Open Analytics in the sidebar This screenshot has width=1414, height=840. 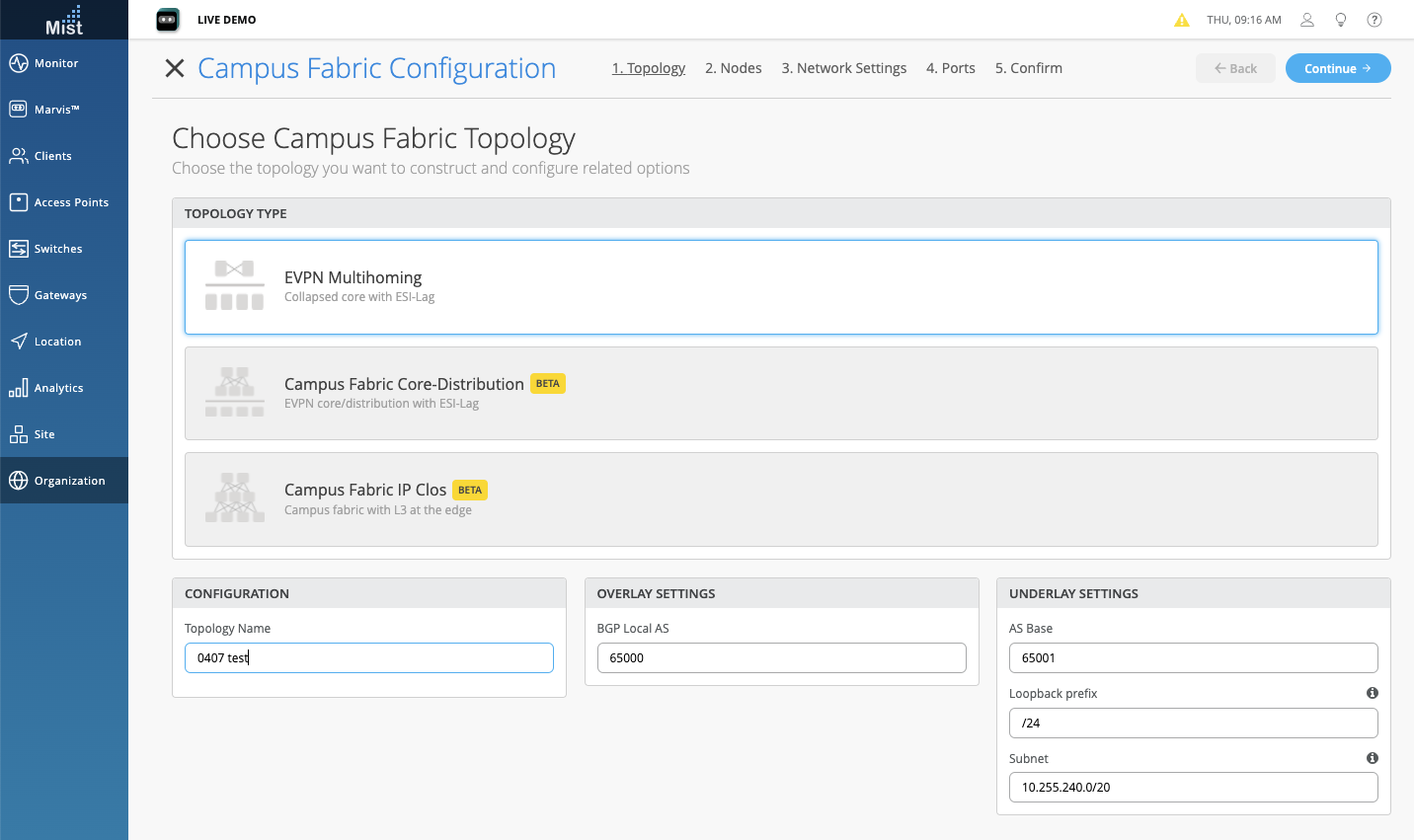pos(58,388)
